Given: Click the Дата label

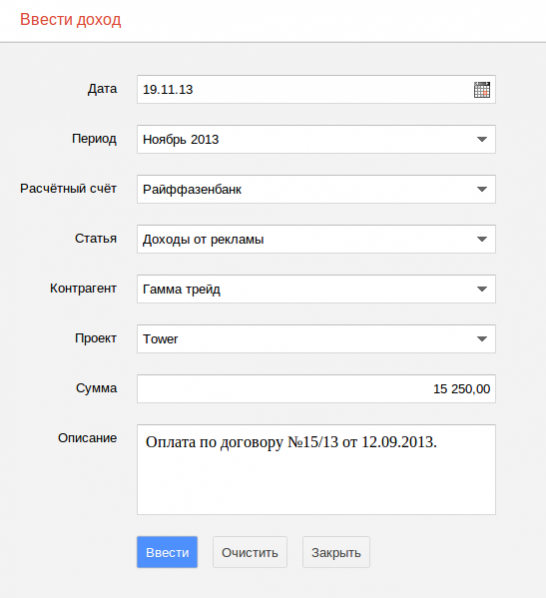Looking at the screenshot, I should tap(102, 89).
